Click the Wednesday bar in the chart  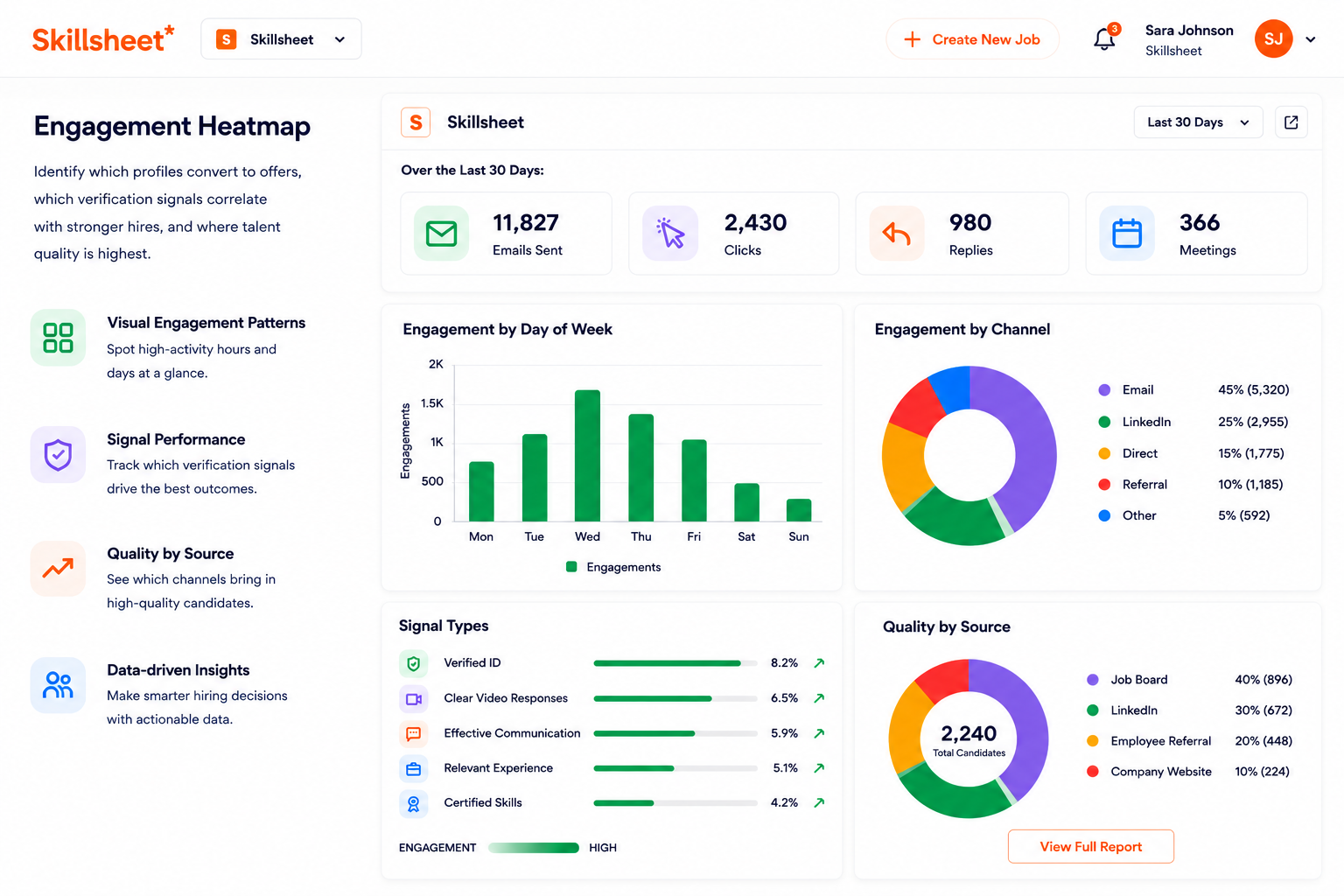pyautogui.click(x=587, y=456)
